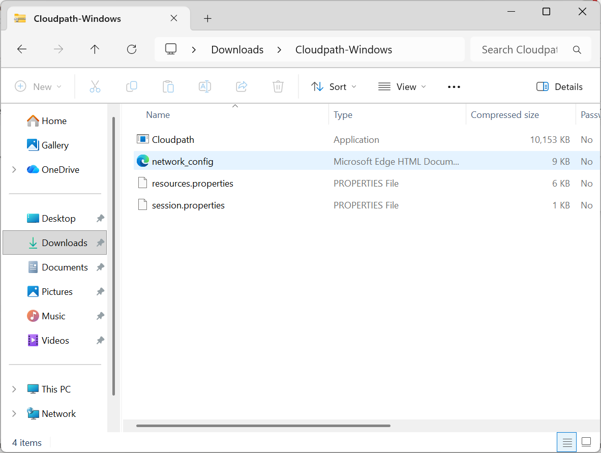Image resolution: width=601 pixels, height=453 pixels.
Task: Add a new tab
Action: [207, 18]
